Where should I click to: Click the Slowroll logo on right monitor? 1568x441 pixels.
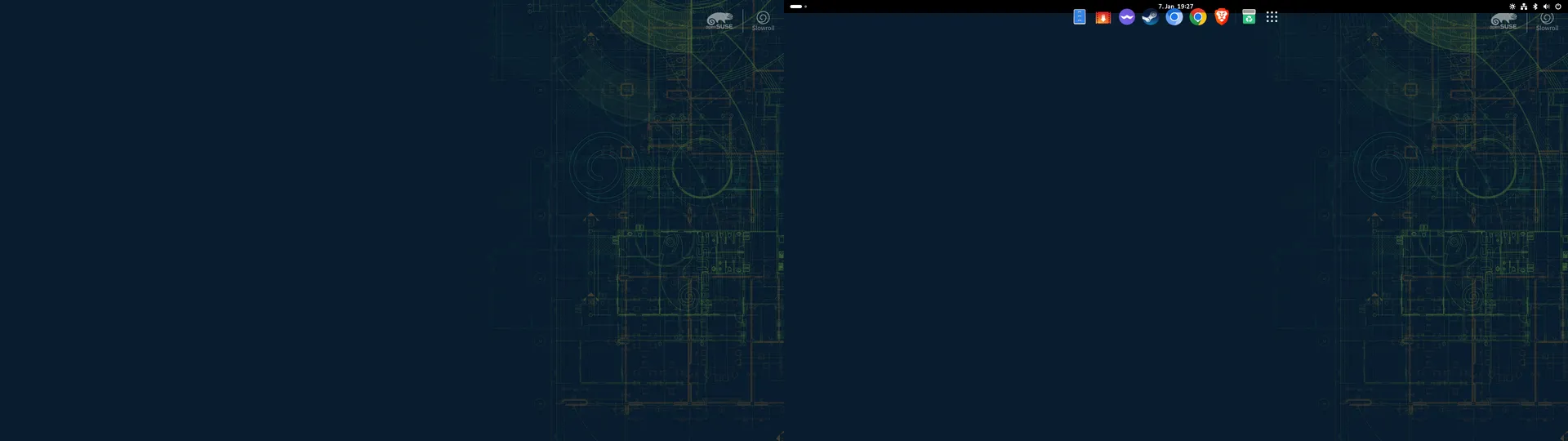click(1547, 20)
